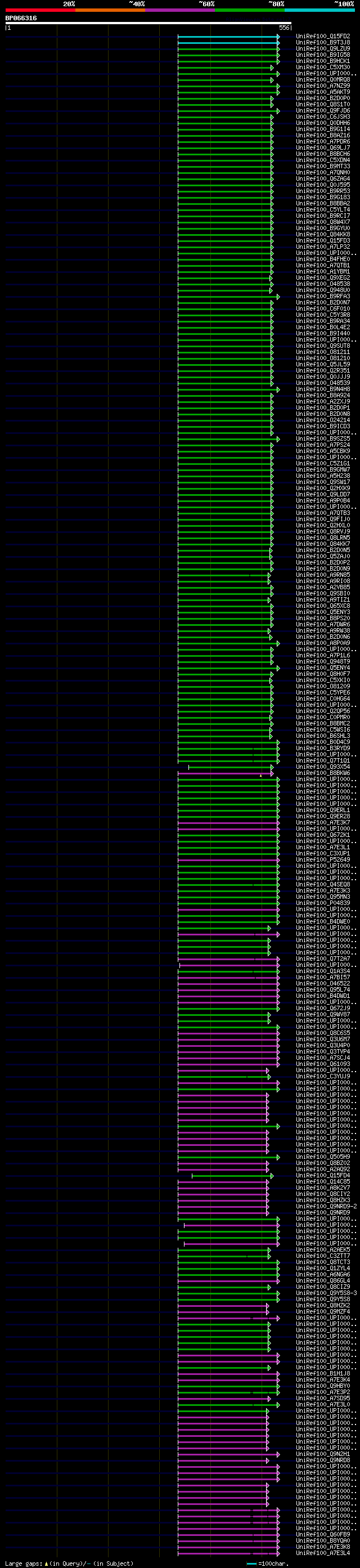This screenshot has width=360, height=1568.
Task: Click the green ~80% identity legend segment
Action: 250,10
